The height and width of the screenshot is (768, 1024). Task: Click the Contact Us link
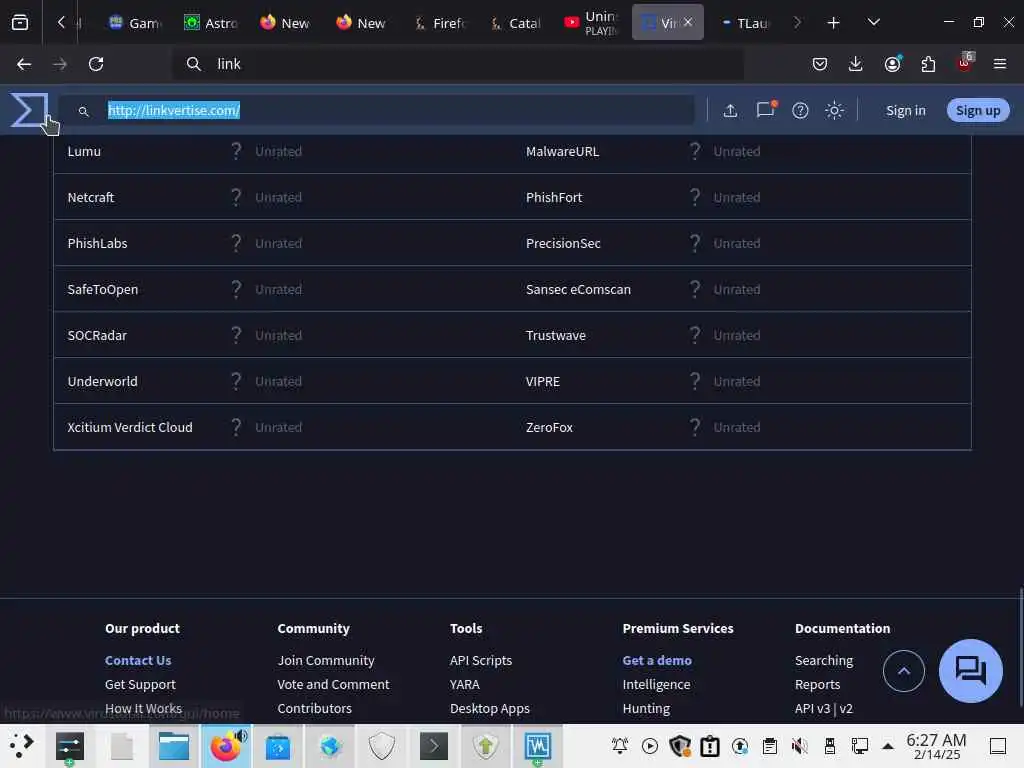click(x=138, y=660)
